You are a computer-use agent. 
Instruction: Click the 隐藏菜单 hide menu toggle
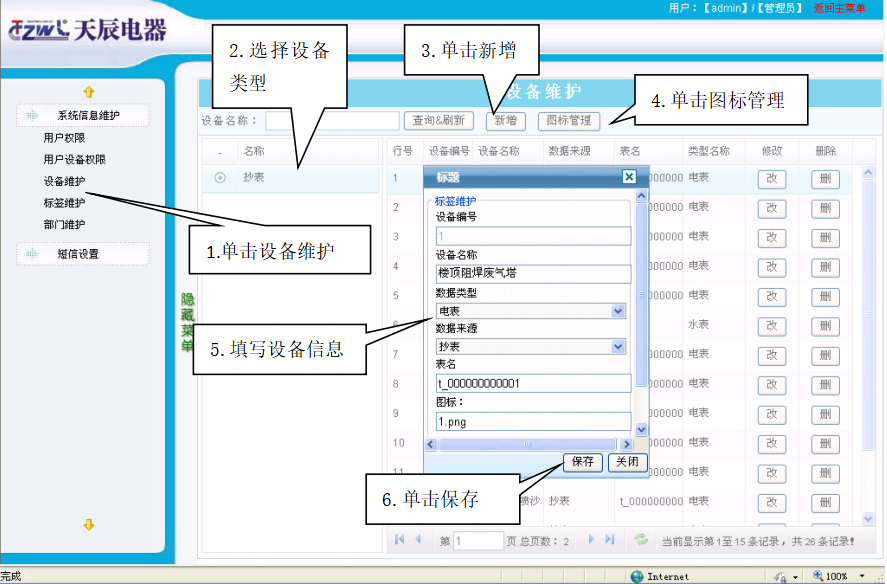pos(187,322)
